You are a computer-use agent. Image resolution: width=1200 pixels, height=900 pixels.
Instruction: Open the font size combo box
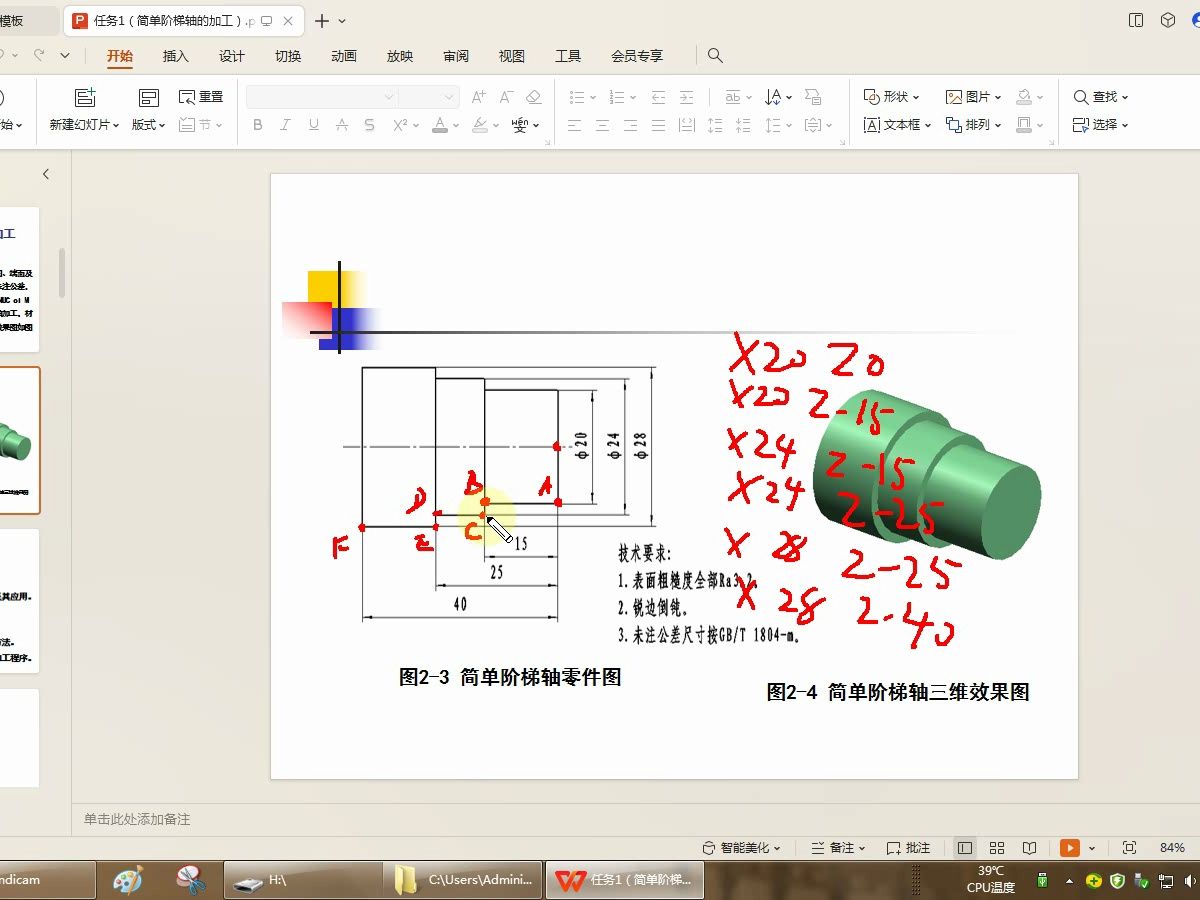[x=429, y=96]
